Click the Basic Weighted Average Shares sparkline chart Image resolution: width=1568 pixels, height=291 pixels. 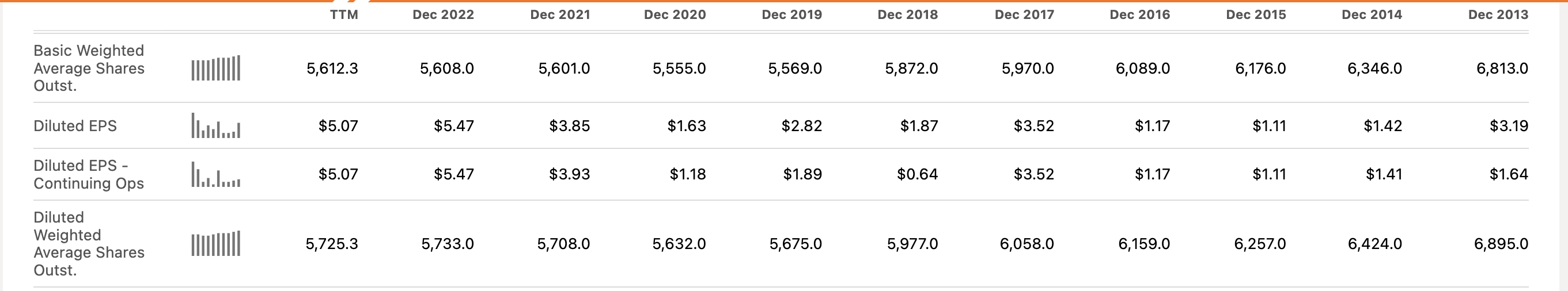(215, 68)
